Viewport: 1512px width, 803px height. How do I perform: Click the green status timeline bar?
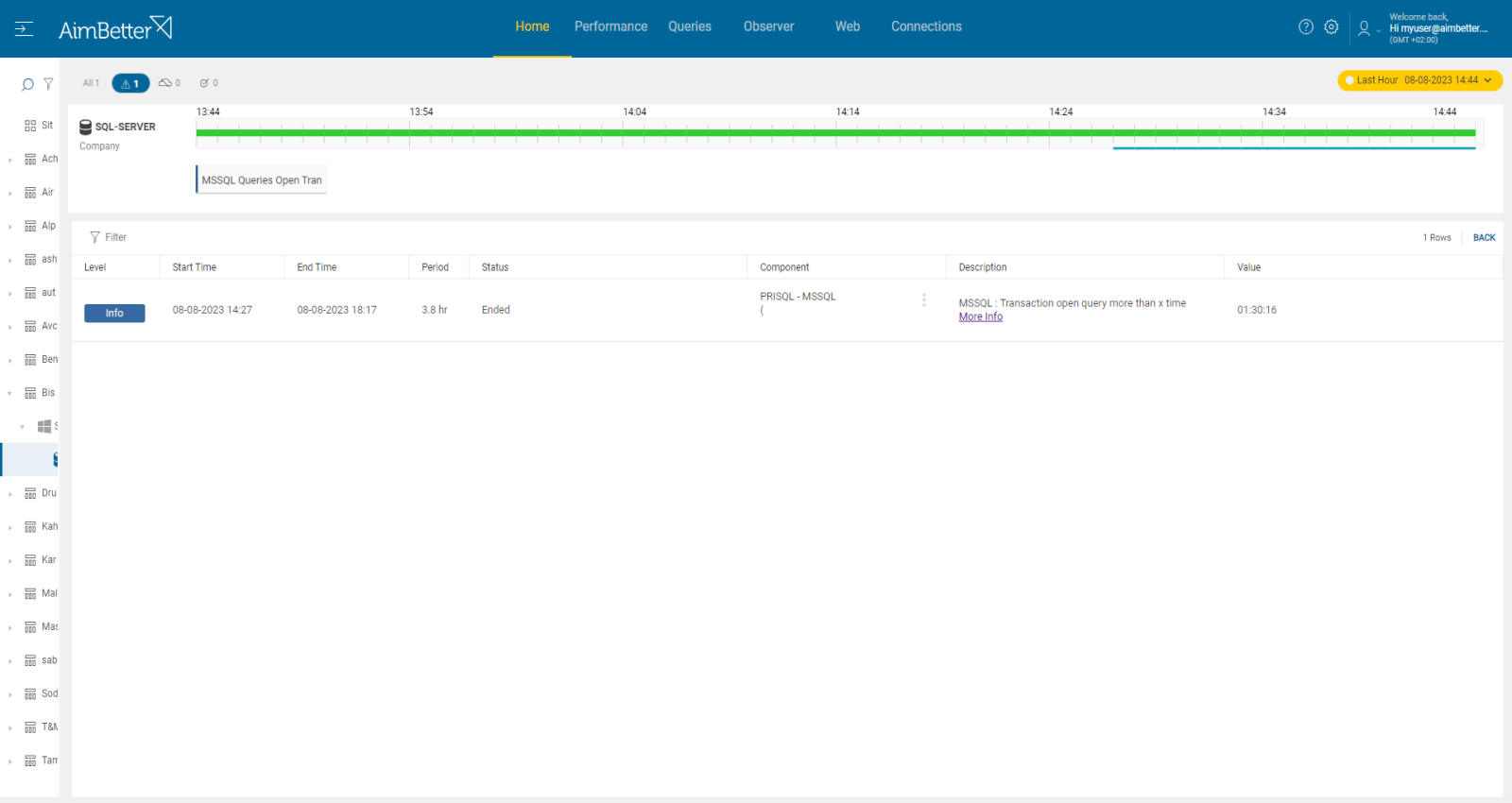pyautogui.click(x=835, y=133)
